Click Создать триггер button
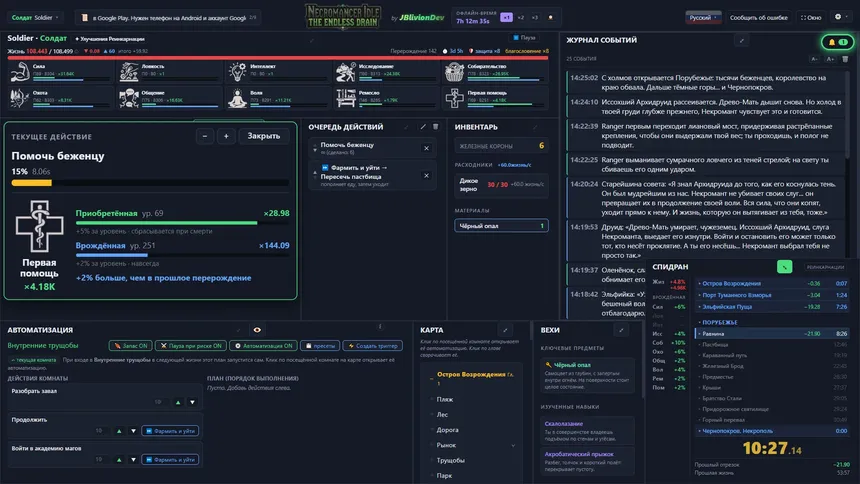This screenshot has height=484, width=860. click(x=372, y=346)
